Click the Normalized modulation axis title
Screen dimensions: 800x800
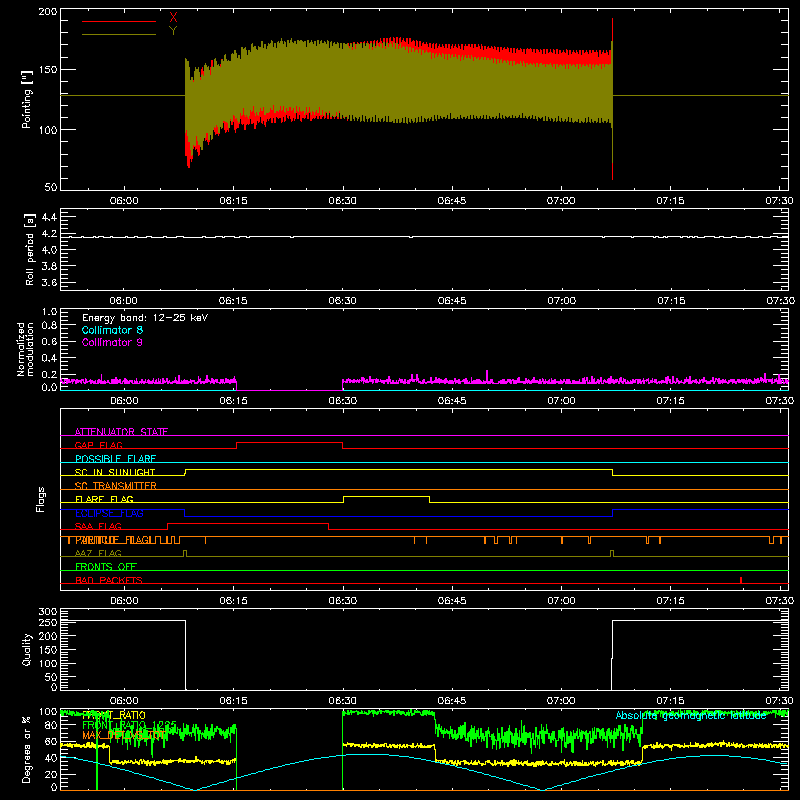coord(25,349)
